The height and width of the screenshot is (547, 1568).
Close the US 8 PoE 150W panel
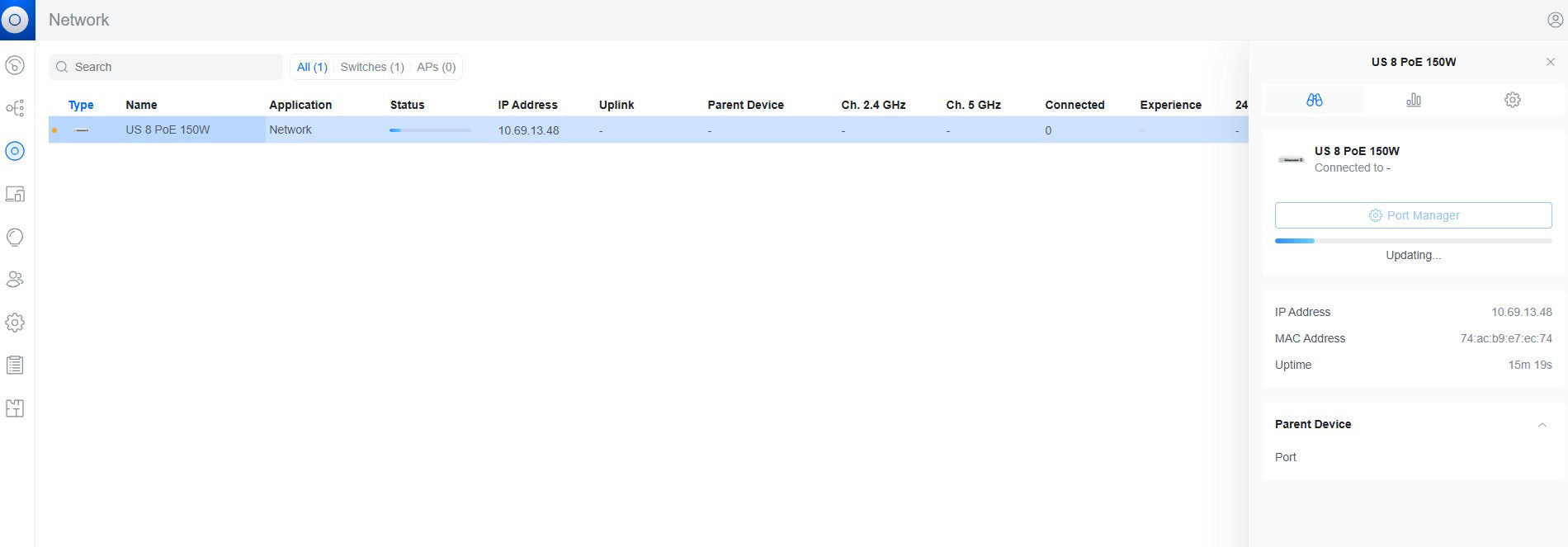click(1550, 62)
